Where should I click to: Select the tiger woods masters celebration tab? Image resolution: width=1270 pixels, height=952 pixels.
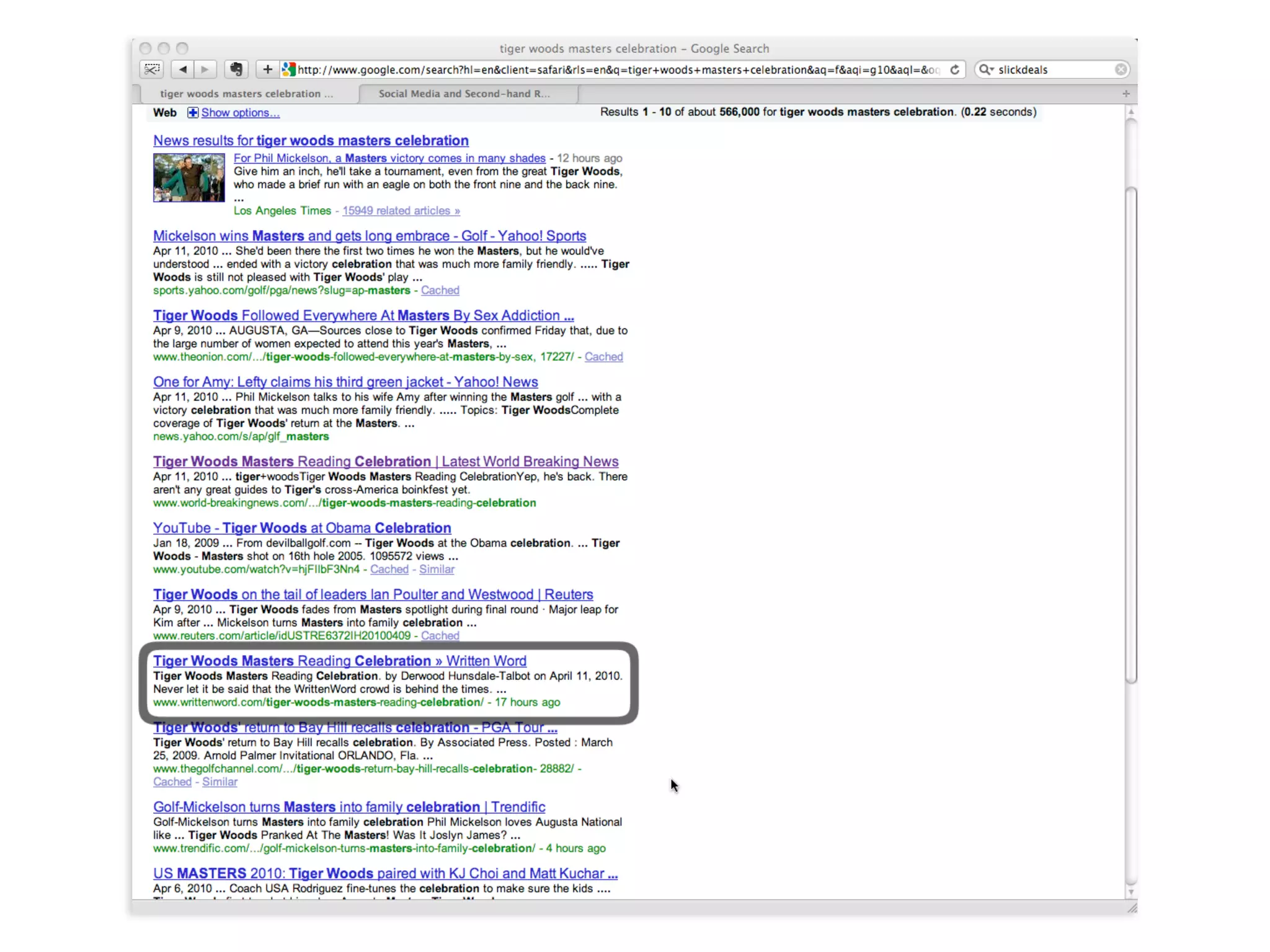point(246,94)
